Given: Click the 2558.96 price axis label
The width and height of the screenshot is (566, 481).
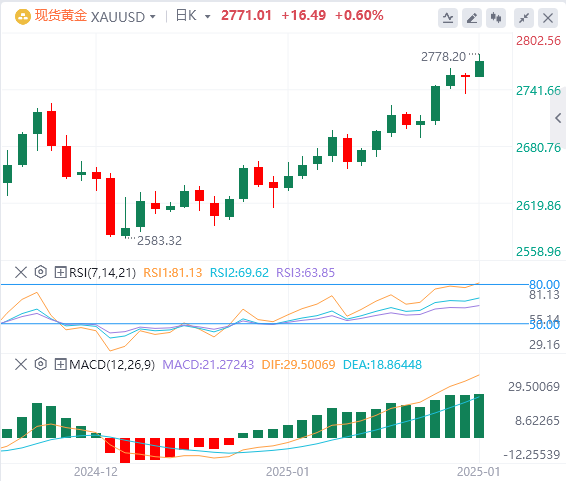Looking at the screenshot, I should coord(538,252).
